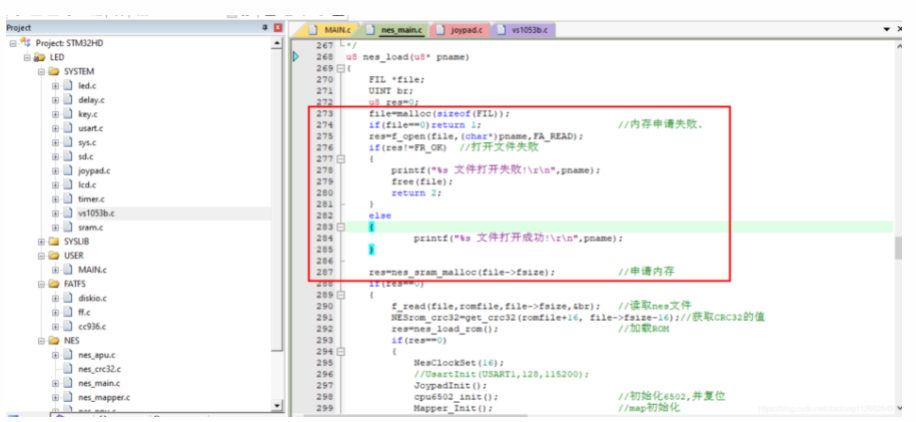This screenshot has height=422, width=916.
Task: Switch to the MAIN.c editor tab
Action: 329,30
